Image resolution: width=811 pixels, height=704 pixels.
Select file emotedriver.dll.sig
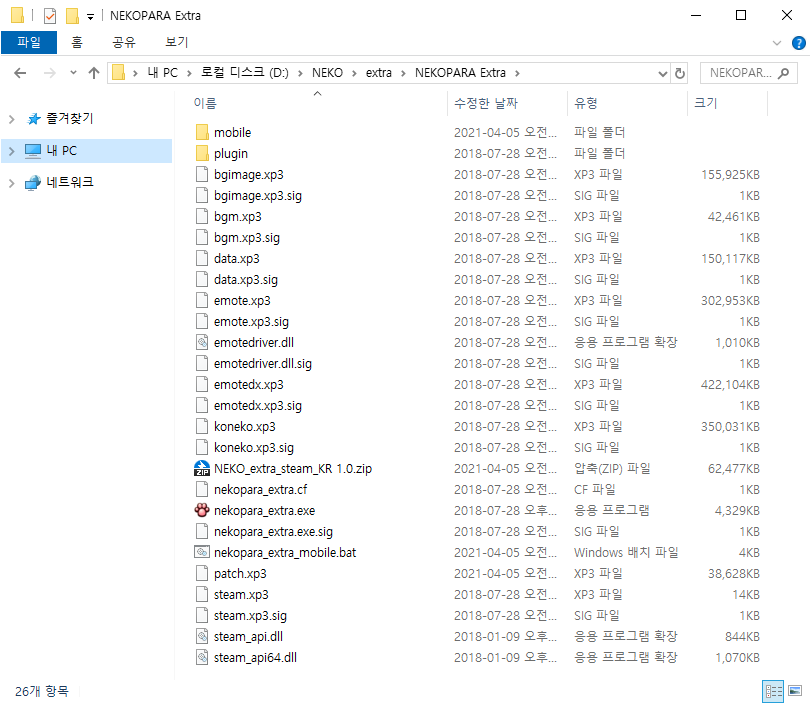(x=263, y=364)
